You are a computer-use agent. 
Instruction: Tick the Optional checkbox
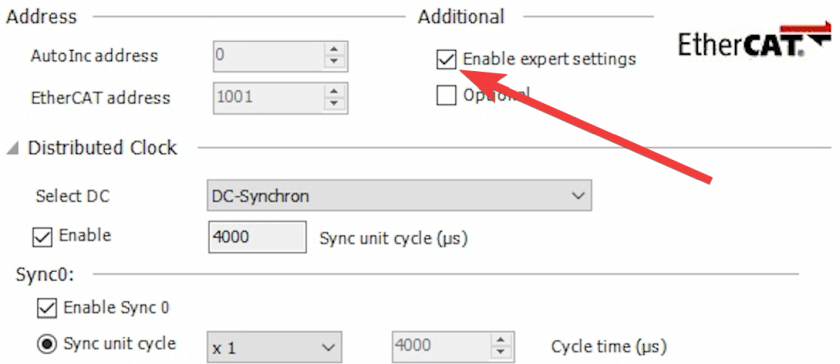(x=446, y=95)
